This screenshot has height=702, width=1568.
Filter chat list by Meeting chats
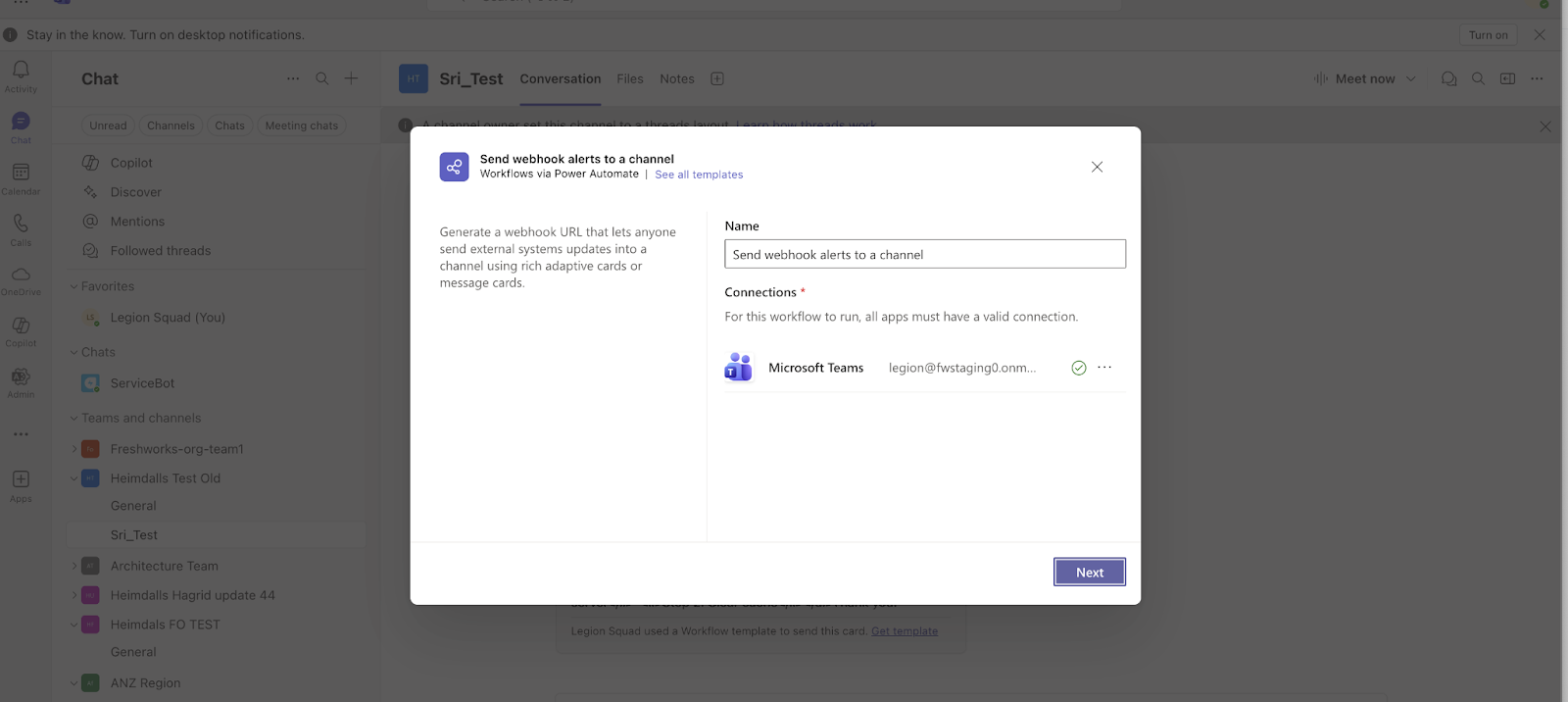pyautogui.click(x=302, y=125)
